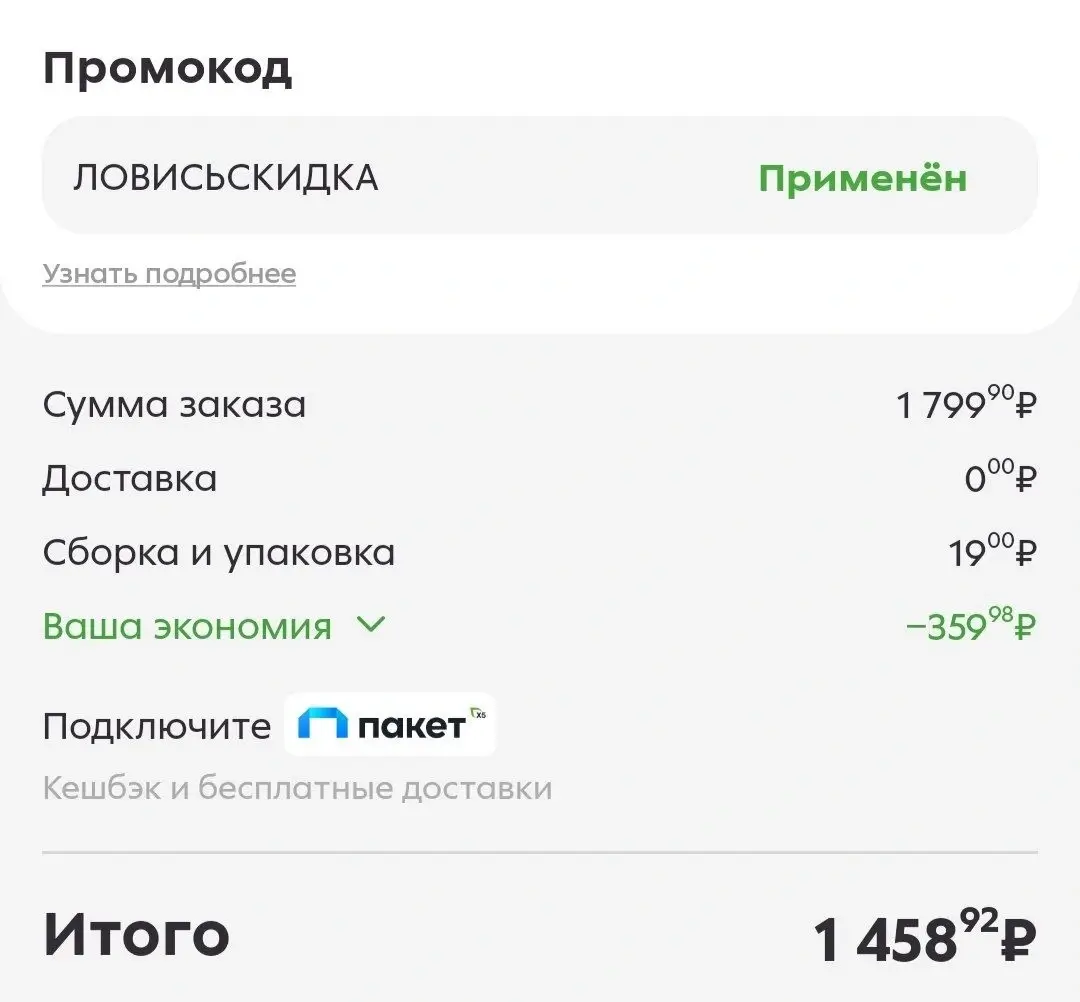
Task: Click the savings amount −359.98 ₽
Action: tap(970, 627)
